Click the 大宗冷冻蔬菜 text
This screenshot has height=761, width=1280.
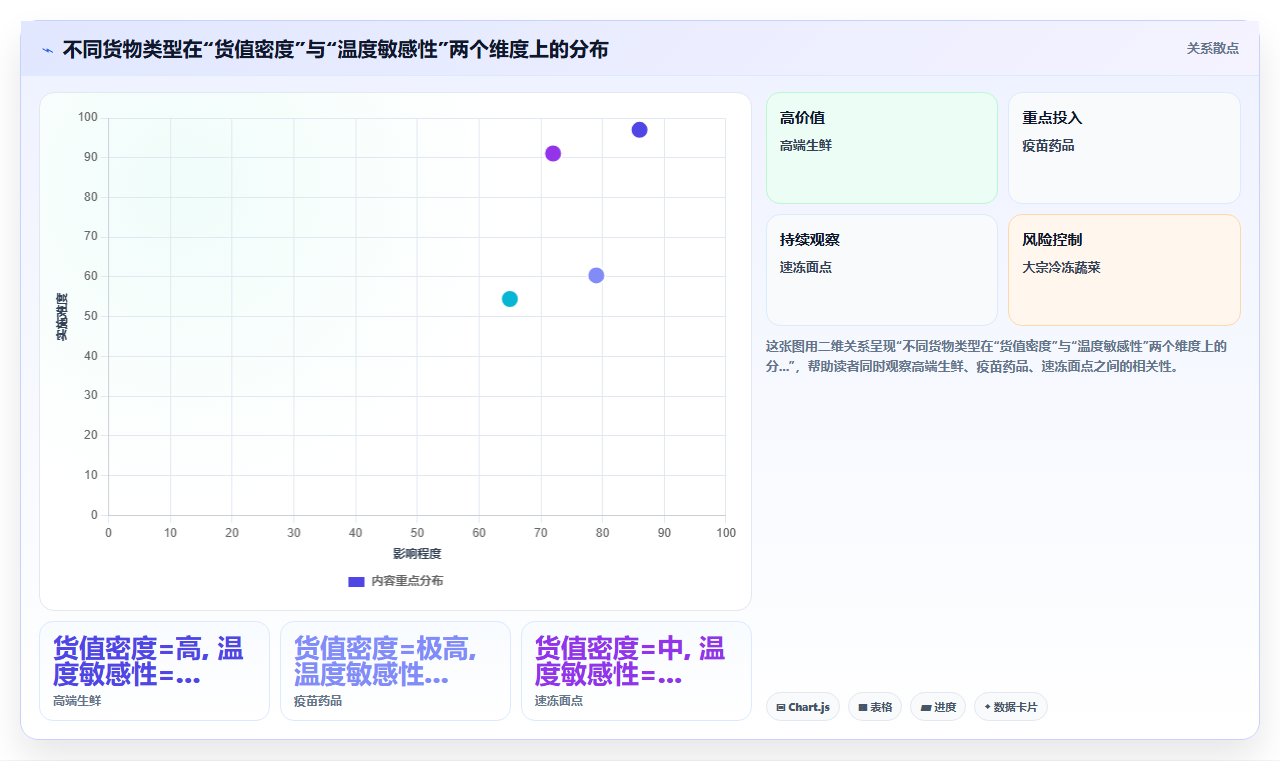pos(1061,268)
